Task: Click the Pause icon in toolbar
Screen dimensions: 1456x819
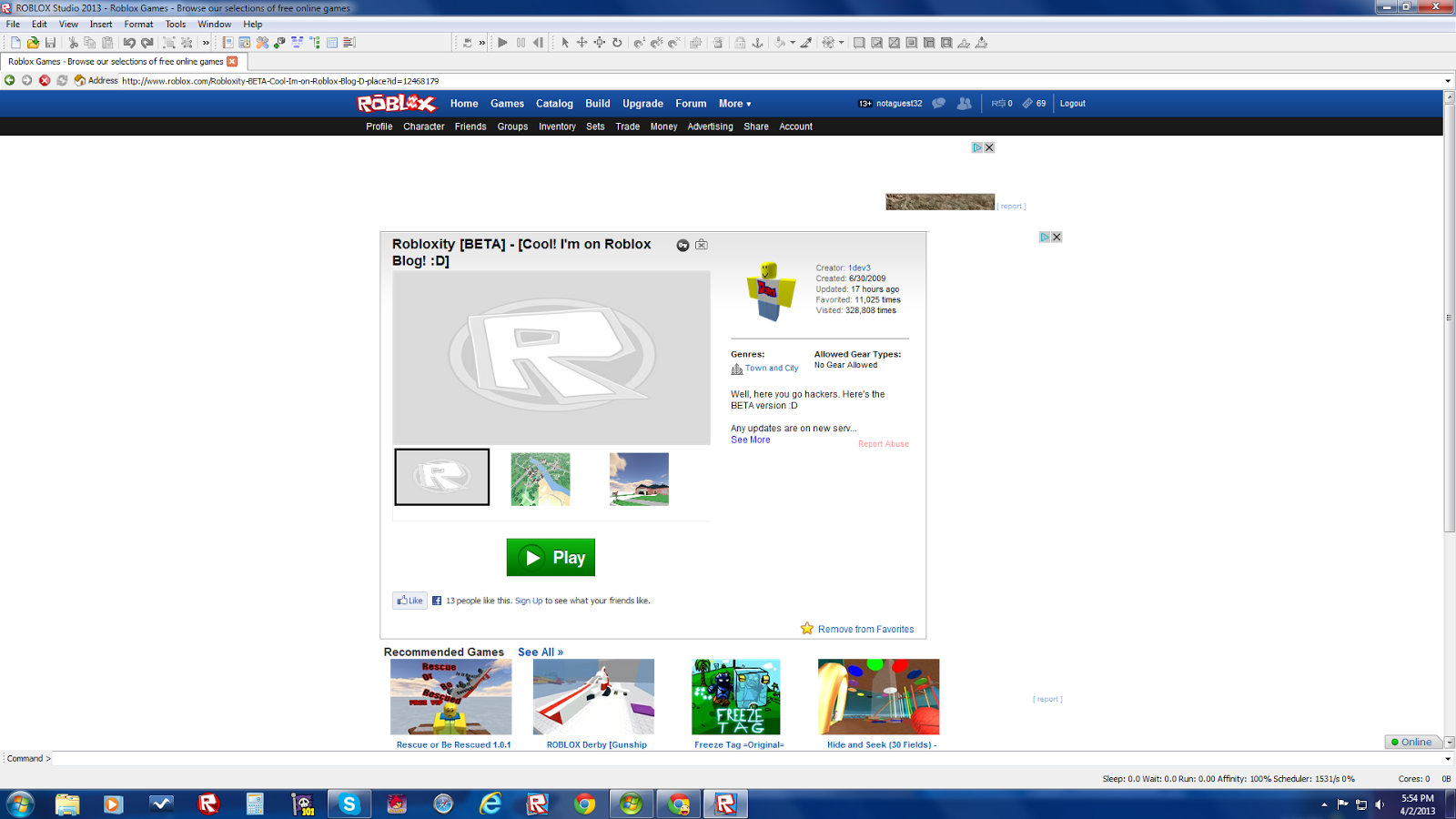Action: (x=521, y=43)
